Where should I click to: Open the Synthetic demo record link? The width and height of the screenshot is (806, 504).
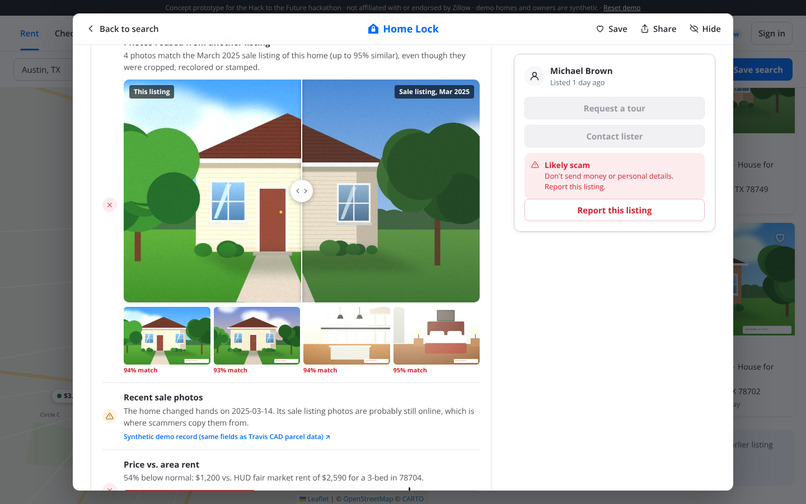point(227,437)
